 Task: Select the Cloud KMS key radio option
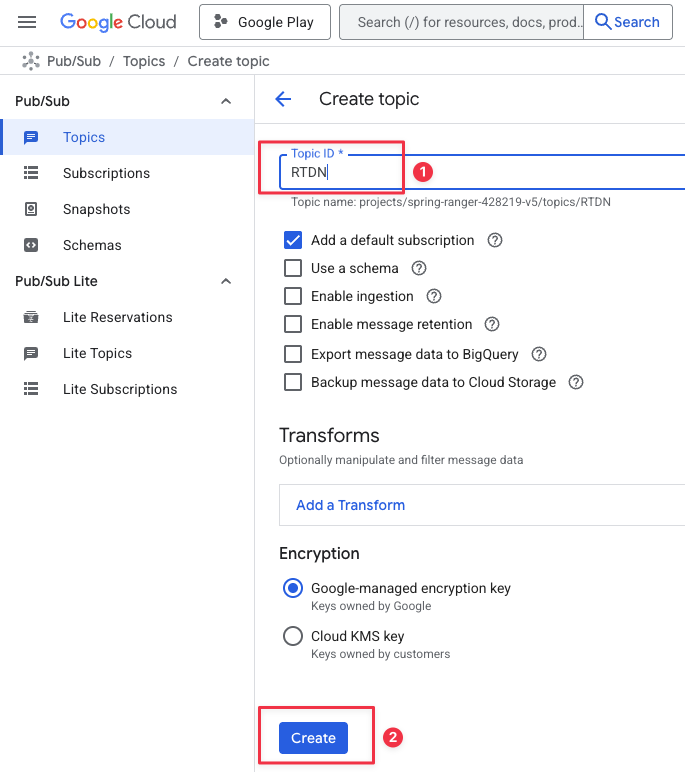pyautogui.click(x=293, y=636)
